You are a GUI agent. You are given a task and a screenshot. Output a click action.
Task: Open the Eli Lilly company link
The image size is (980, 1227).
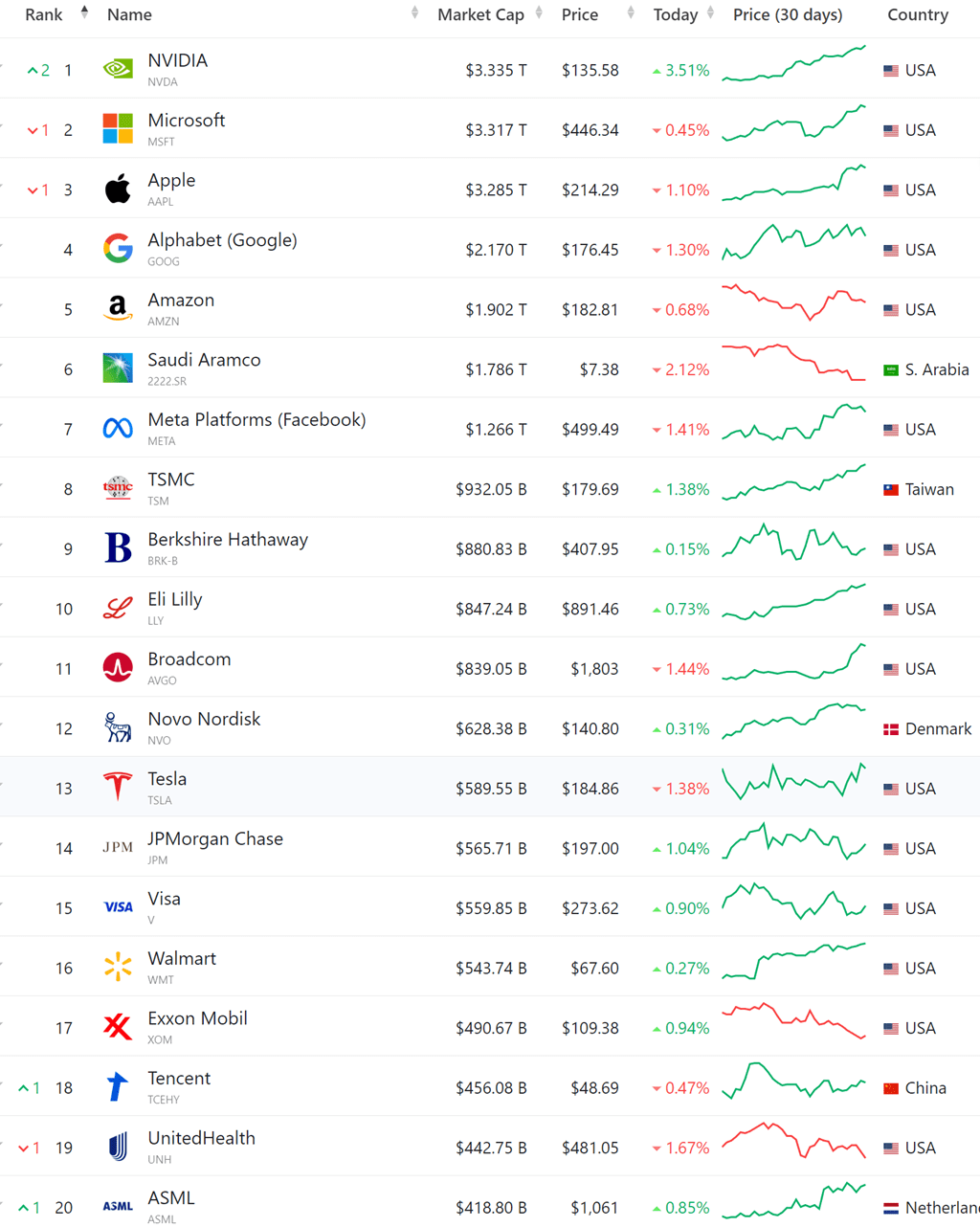point(174,600)
